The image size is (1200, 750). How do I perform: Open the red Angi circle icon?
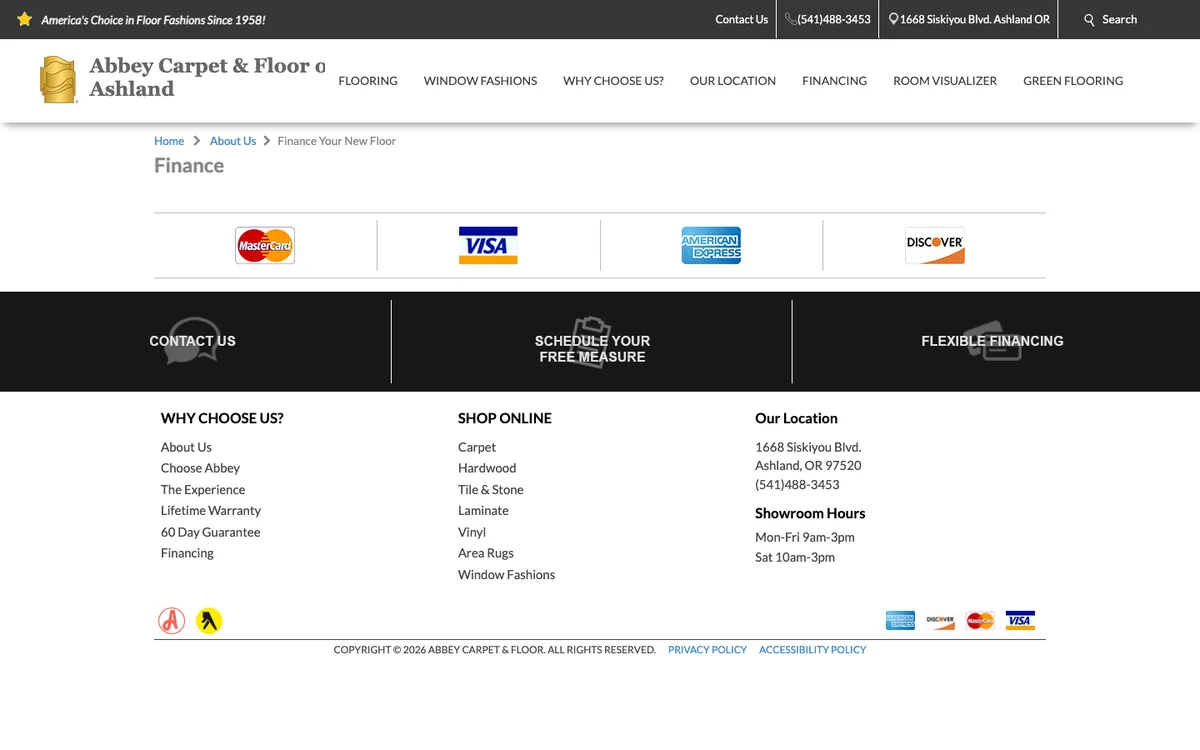tap(172, 621)
